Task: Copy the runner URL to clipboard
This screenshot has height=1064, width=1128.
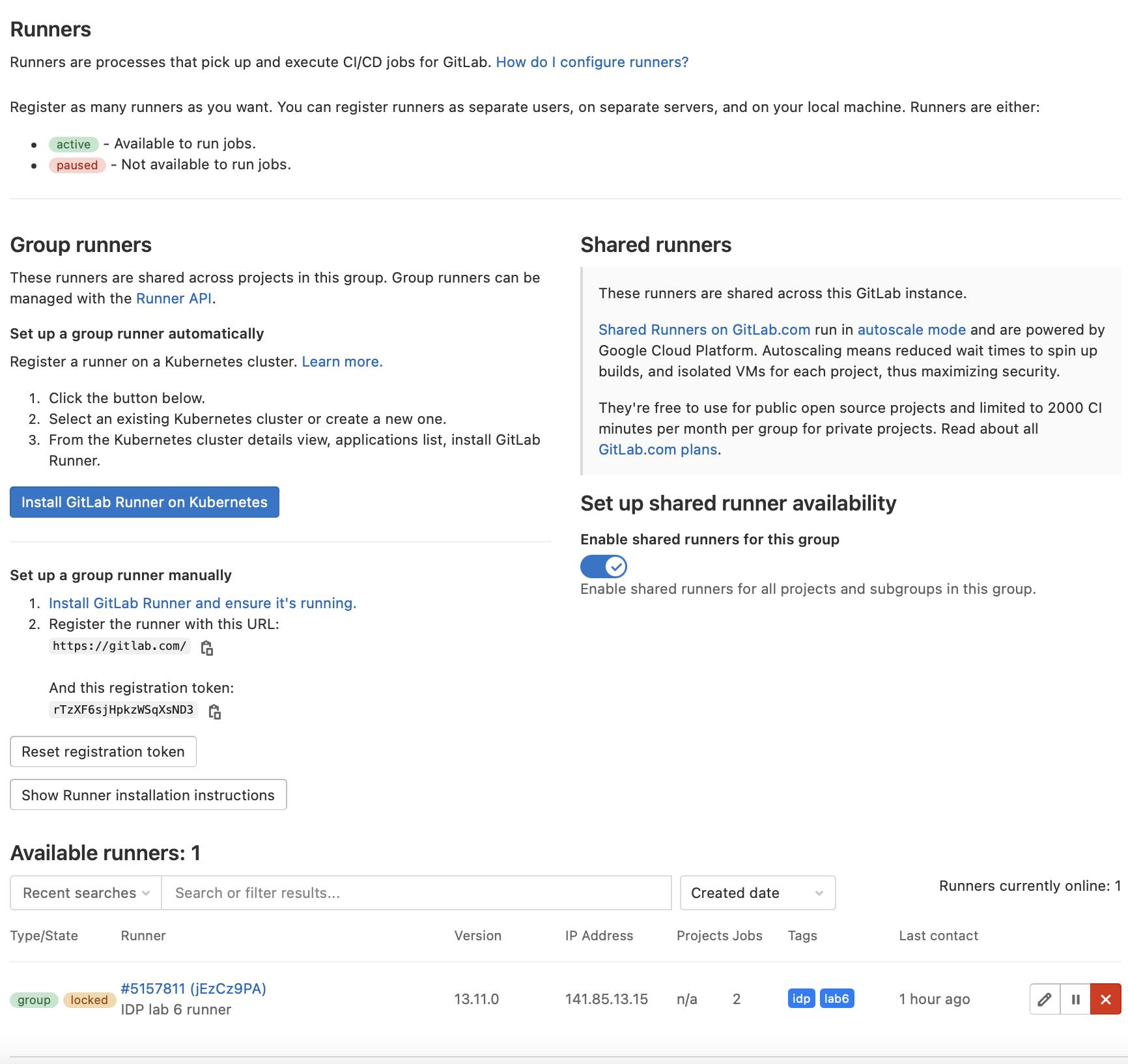Action: coord(207,648)
